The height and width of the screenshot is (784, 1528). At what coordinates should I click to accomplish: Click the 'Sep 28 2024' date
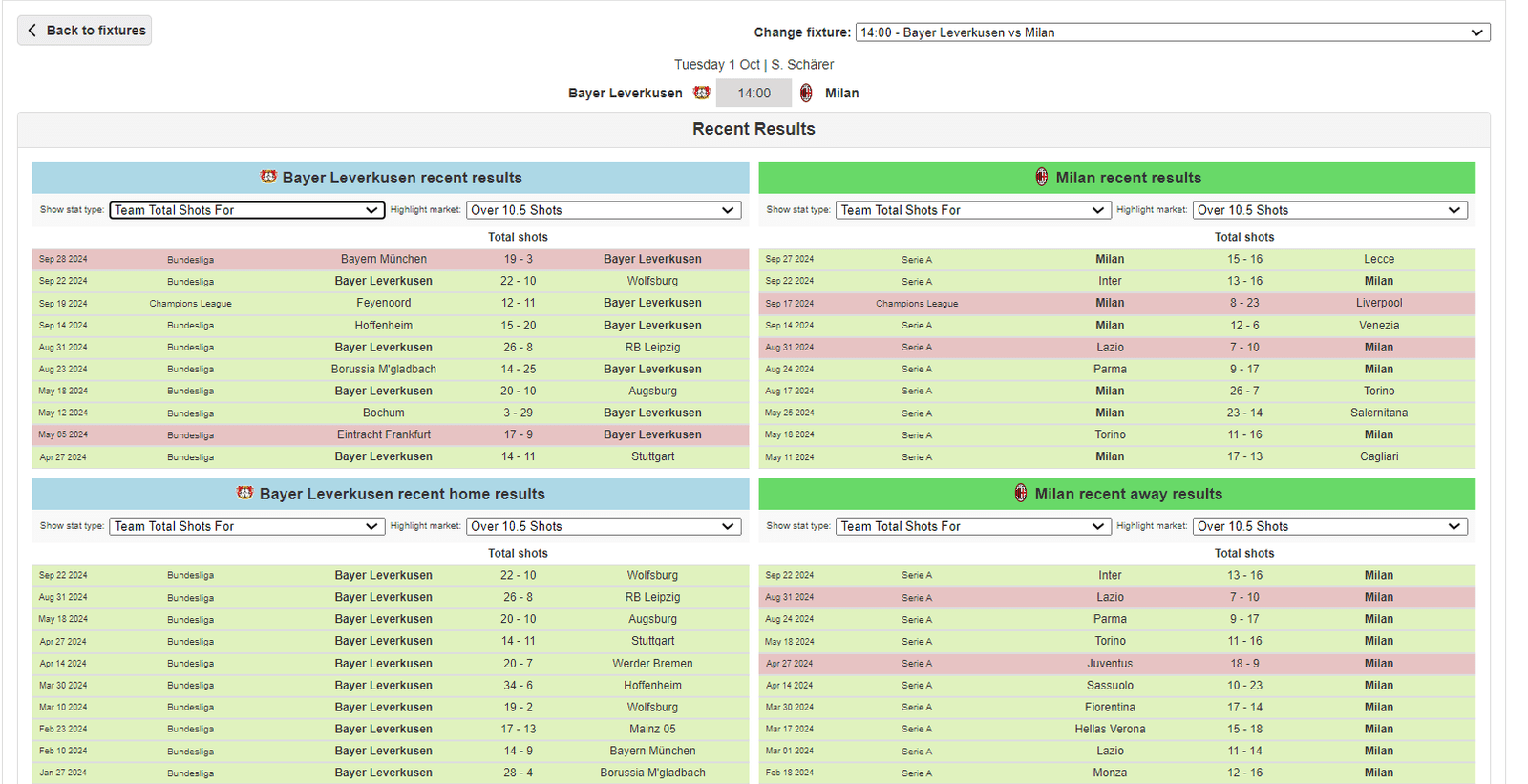tap(63, 259)
